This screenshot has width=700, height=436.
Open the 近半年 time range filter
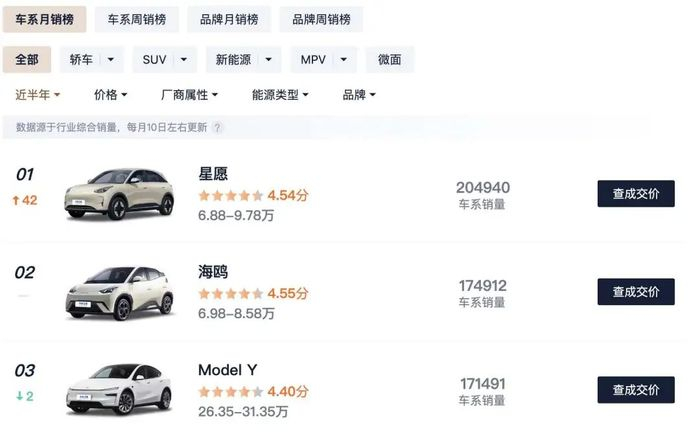(38, 95)
